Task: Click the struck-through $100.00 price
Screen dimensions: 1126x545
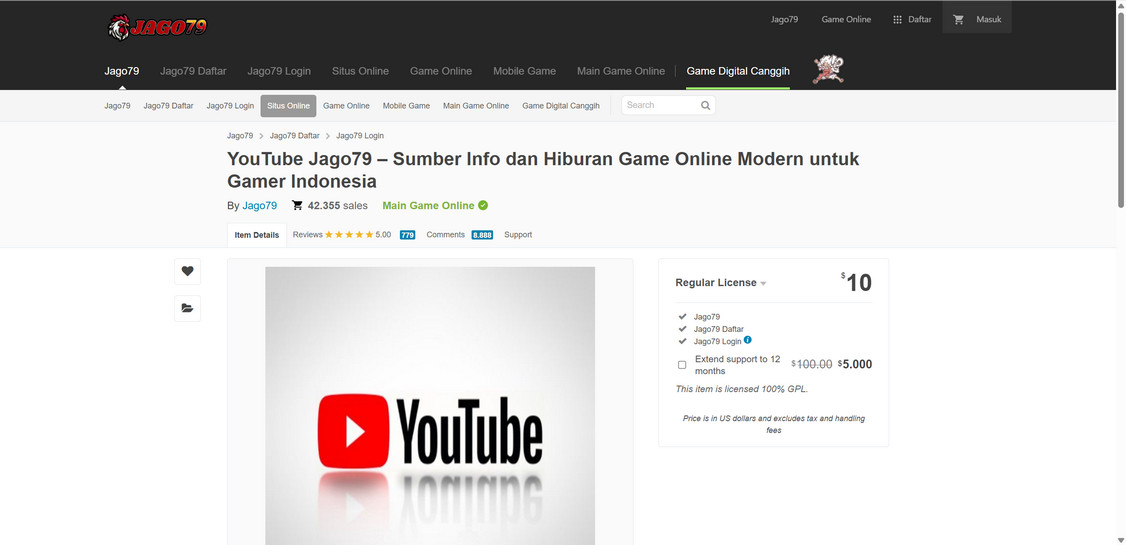Action: [811, 364]
